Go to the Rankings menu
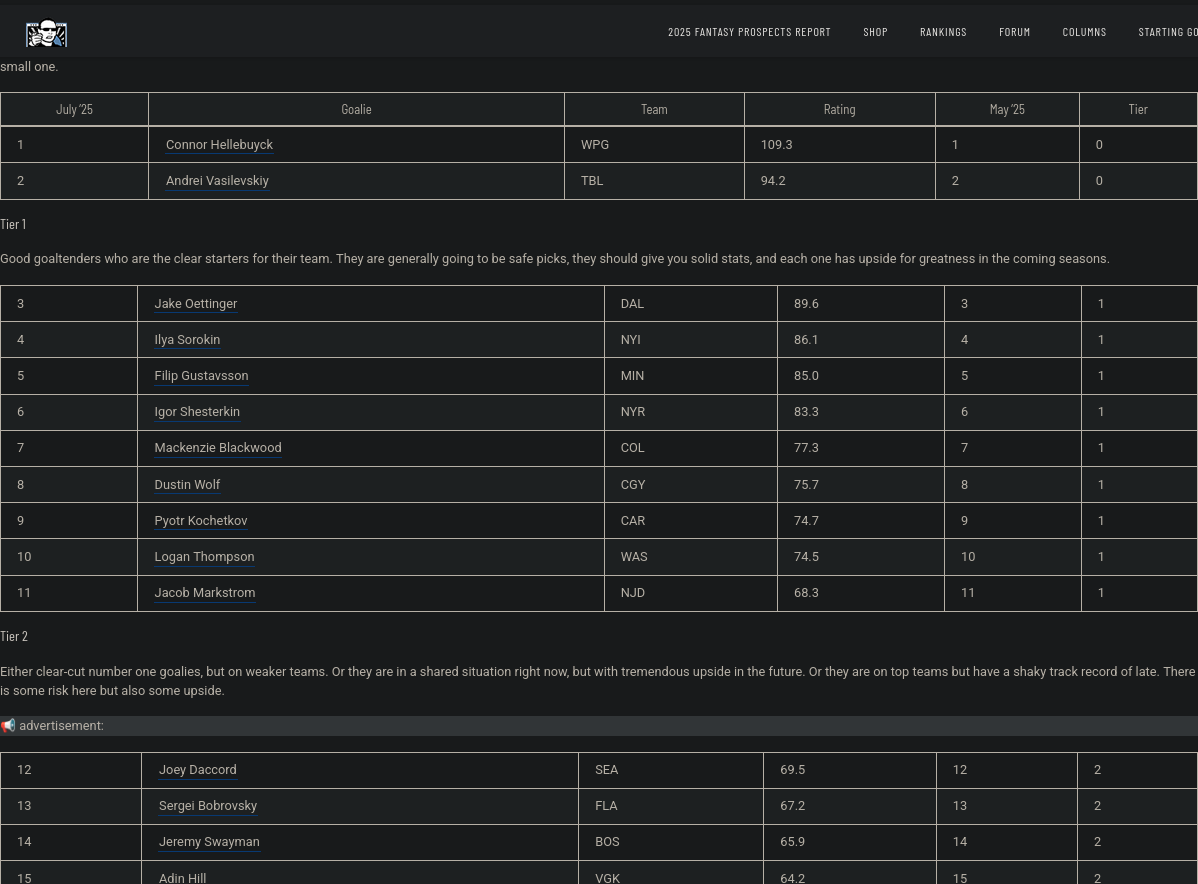1198x884 pixels. coord(943,32)
